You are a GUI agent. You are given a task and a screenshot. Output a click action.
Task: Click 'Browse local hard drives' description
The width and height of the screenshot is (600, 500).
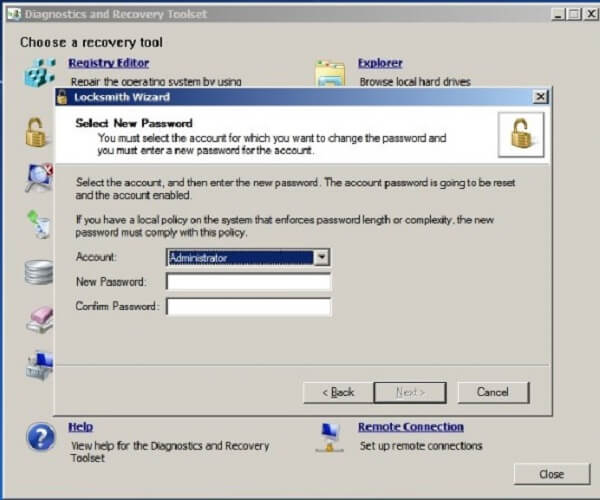[x=415, y=81]
